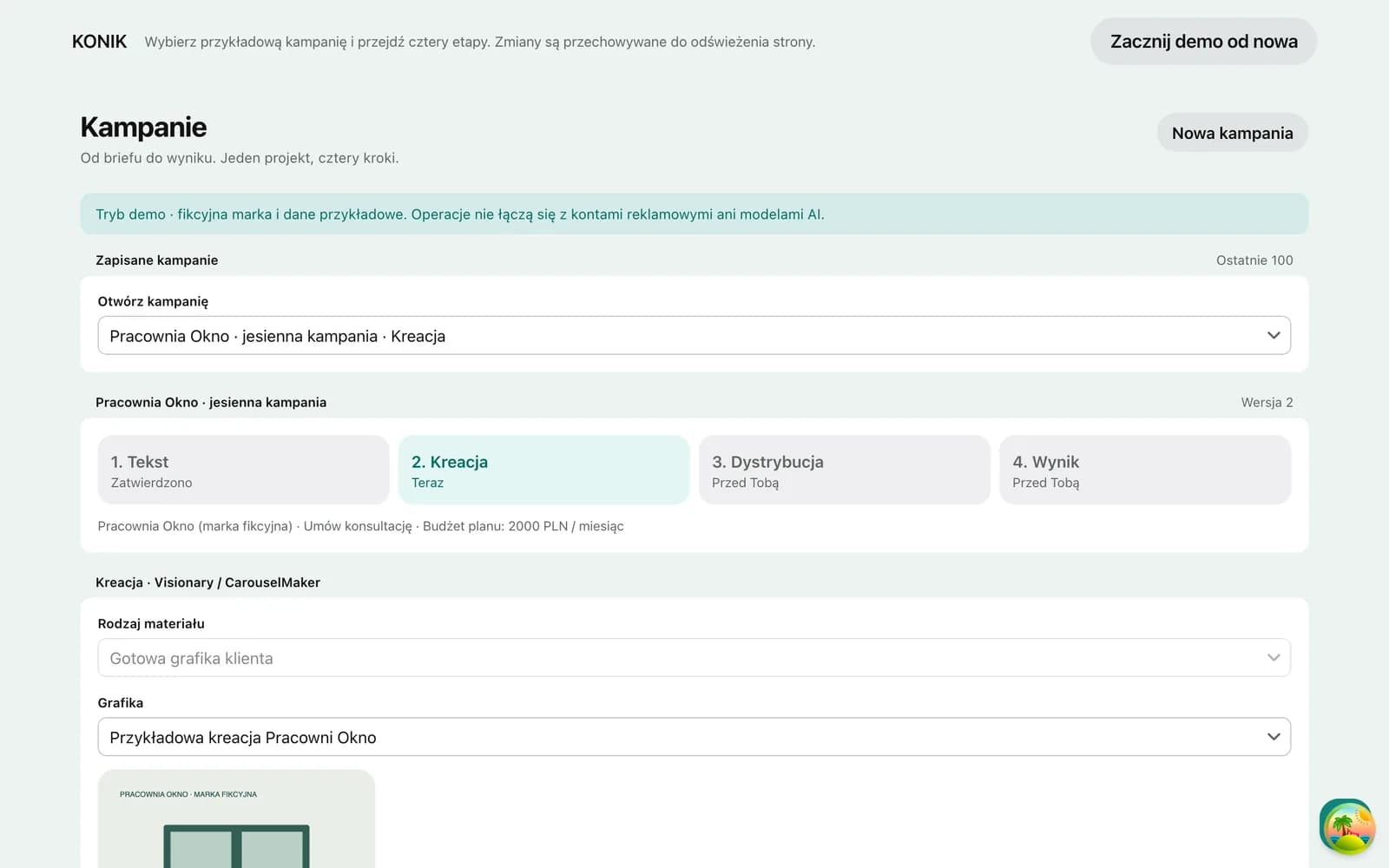Click the 'Kreacja · Visionary / CarouselMaker' heading
Image resolution: width=1389 pixels, height=868 pixels.
[x=207, y=582]
